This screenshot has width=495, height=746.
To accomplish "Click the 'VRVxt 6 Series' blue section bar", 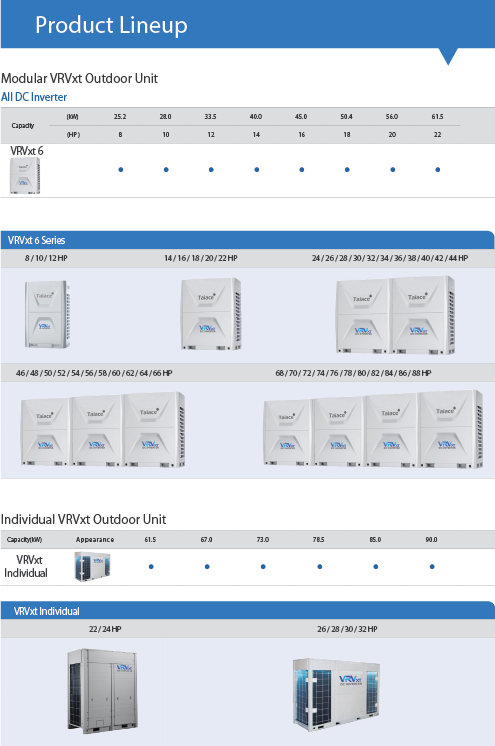I will (x=248, y=240).
